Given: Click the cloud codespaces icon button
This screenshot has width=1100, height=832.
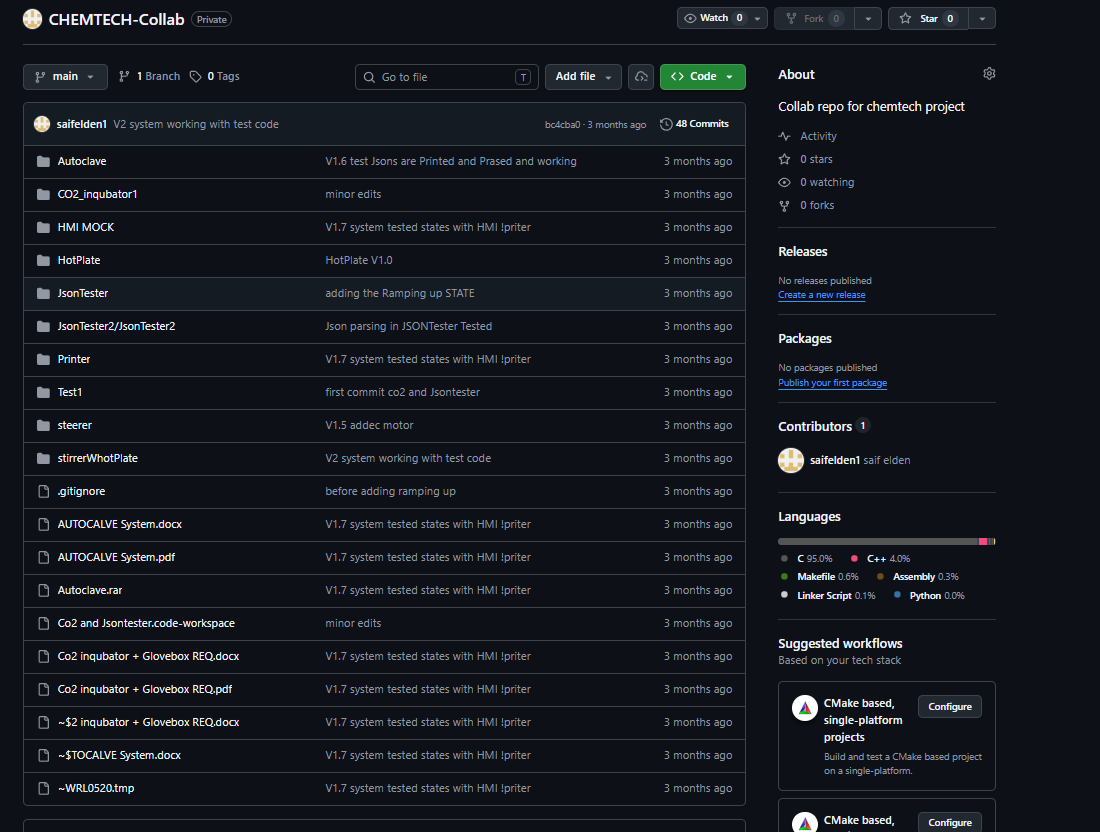Looking at the screenshot, I should [x=640, y=76].
